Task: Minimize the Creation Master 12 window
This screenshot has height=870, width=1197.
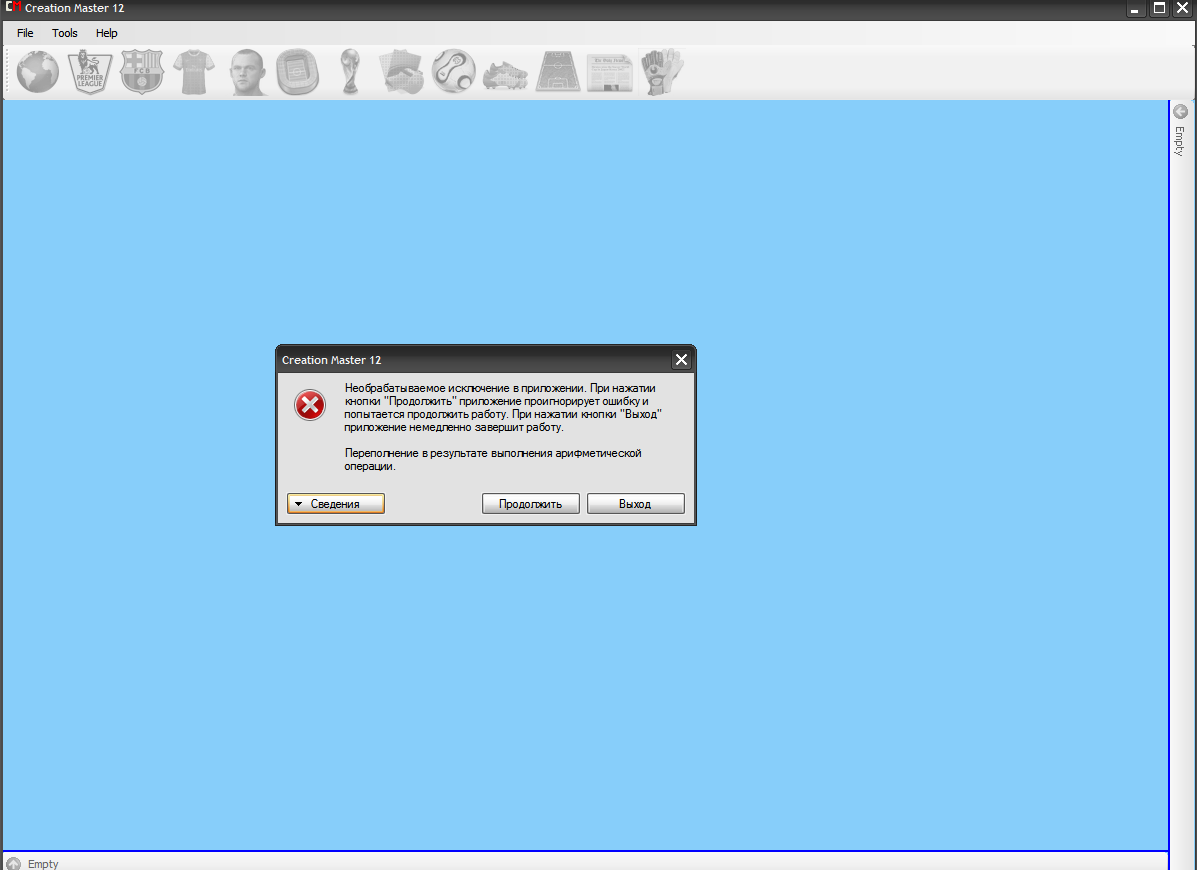Action: coord(1135,8)
